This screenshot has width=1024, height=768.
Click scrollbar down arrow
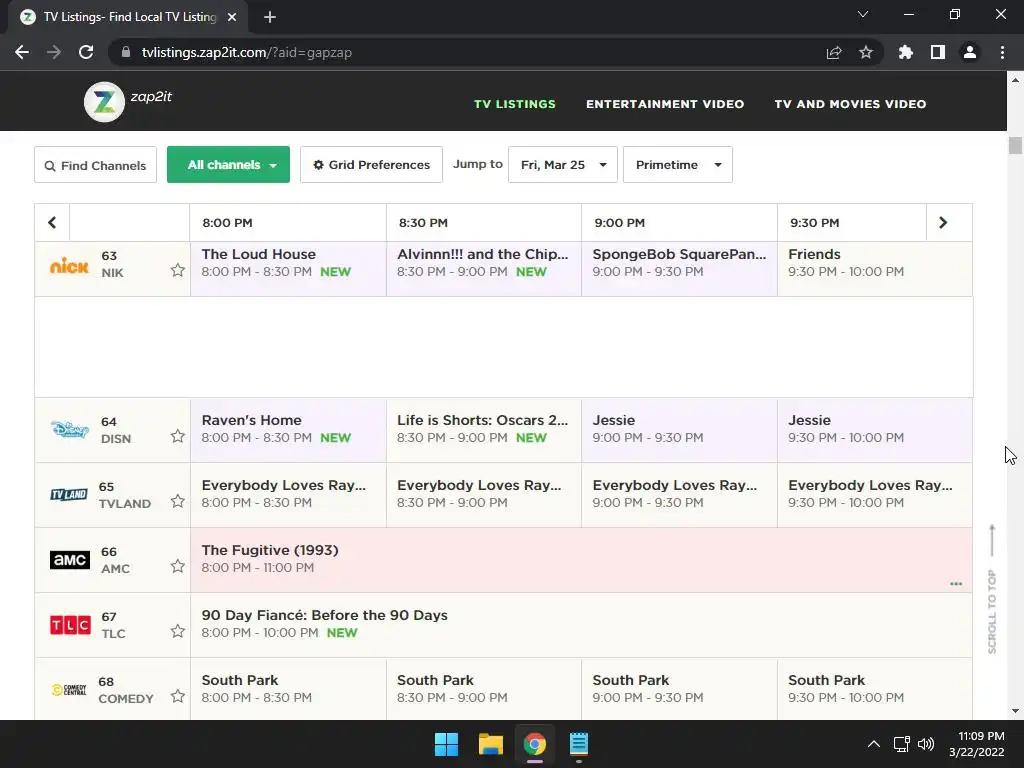click(1015, 711)
